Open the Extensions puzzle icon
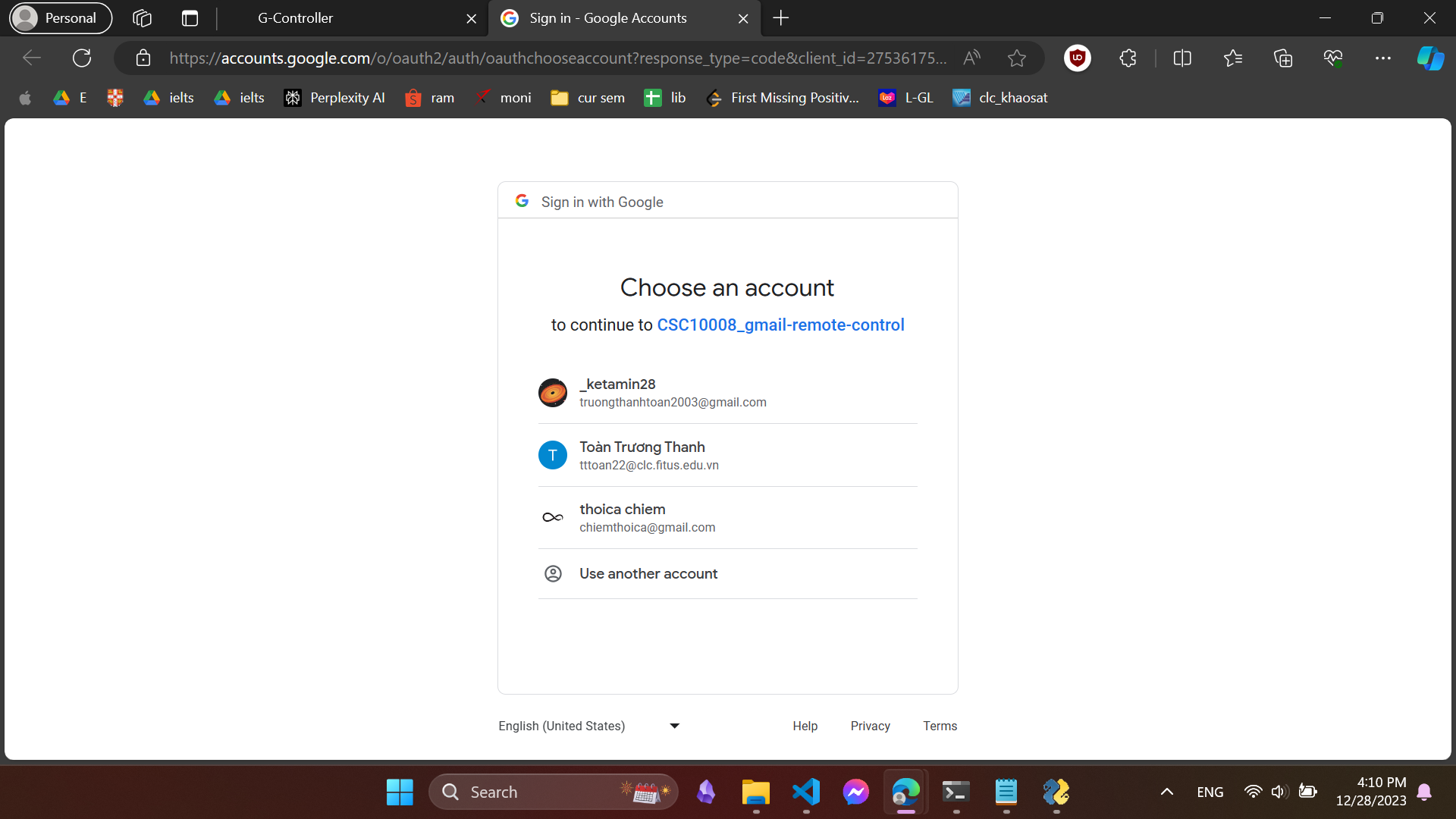 coord(1128,58)
